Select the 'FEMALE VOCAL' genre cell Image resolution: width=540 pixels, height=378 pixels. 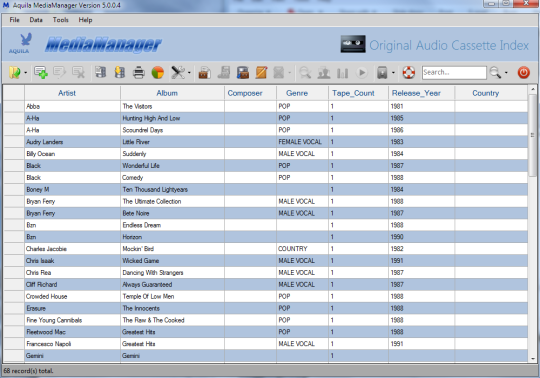(302, 142)
